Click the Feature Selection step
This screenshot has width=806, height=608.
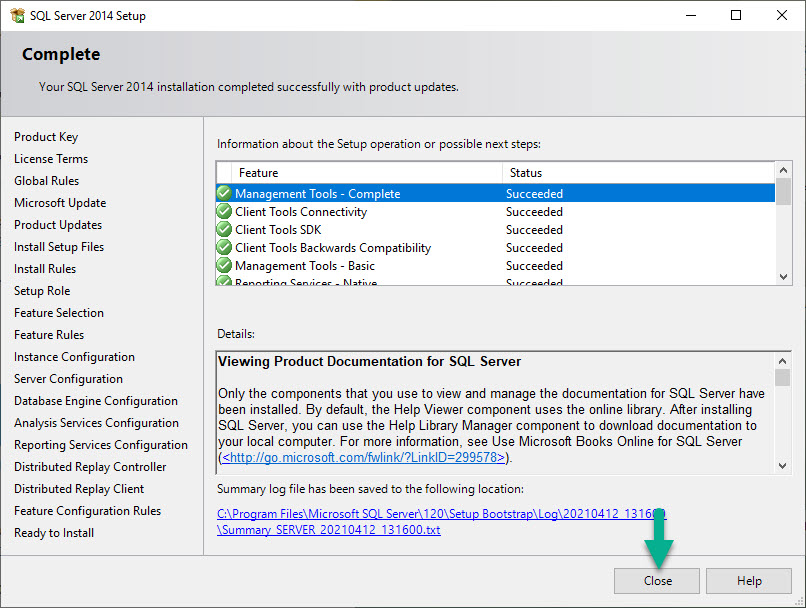pos(59,313)
